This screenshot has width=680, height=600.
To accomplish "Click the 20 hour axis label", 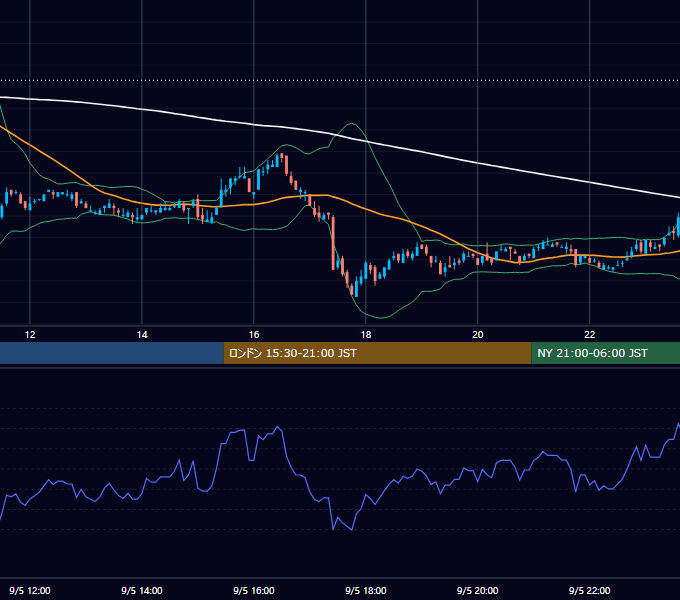I will pyautogui.click(x=477, y=335).
